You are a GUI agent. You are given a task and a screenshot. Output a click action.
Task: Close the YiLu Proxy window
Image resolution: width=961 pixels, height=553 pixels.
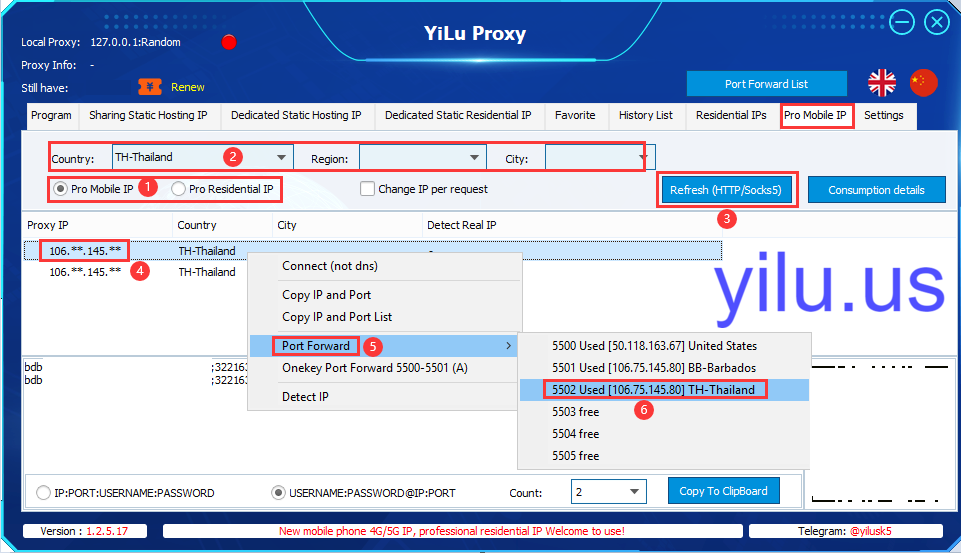pos(937,23)
